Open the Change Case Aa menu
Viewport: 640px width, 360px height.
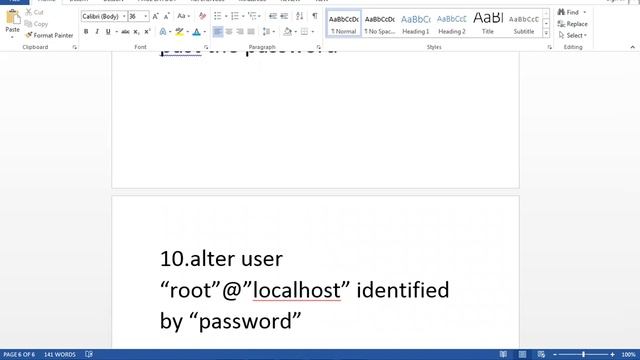183,16
